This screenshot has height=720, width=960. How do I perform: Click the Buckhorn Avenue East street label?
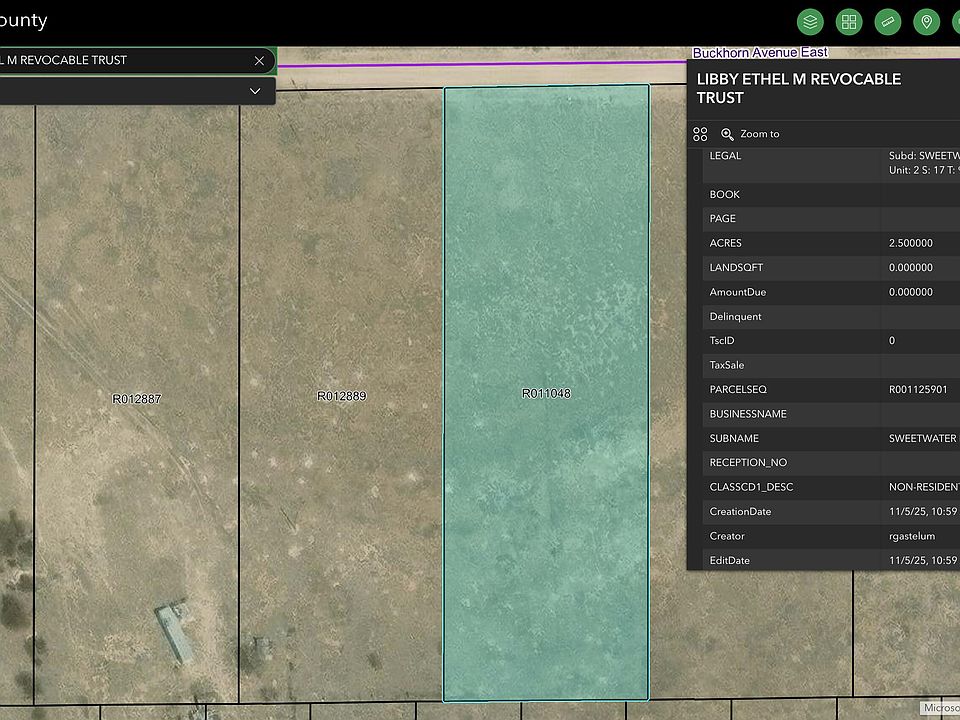[760, 53]
